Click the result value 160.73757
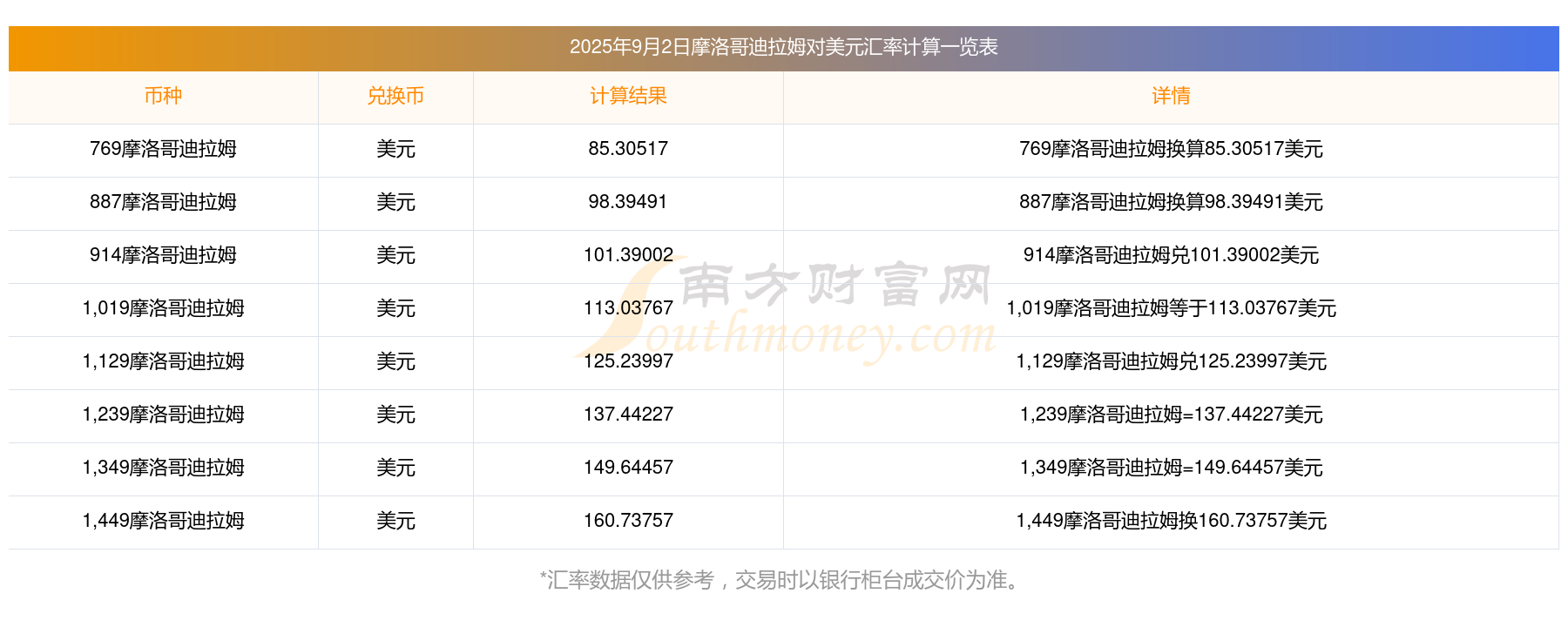 coord(628,521)
